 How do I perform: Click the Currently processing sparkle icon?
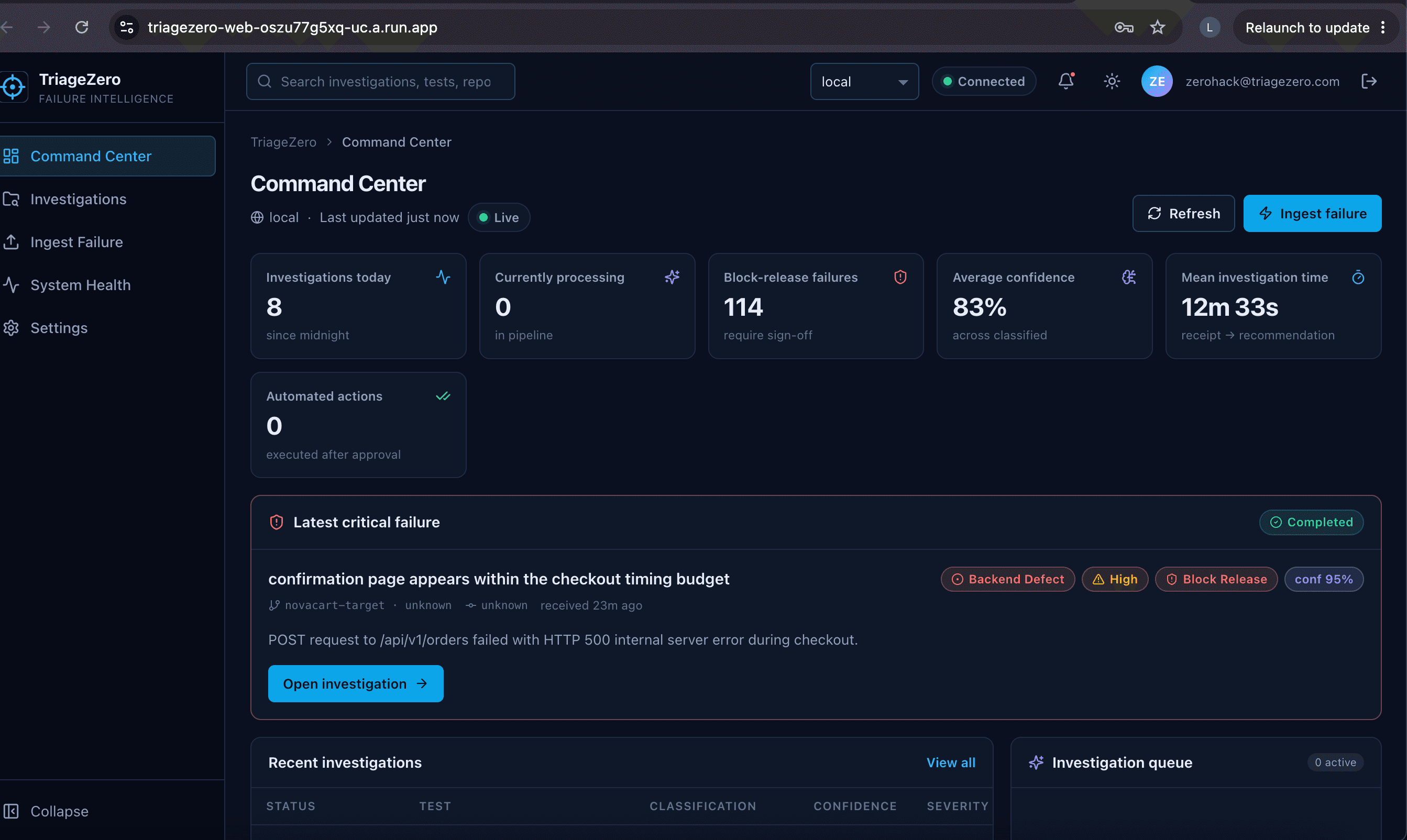point(672,277)
